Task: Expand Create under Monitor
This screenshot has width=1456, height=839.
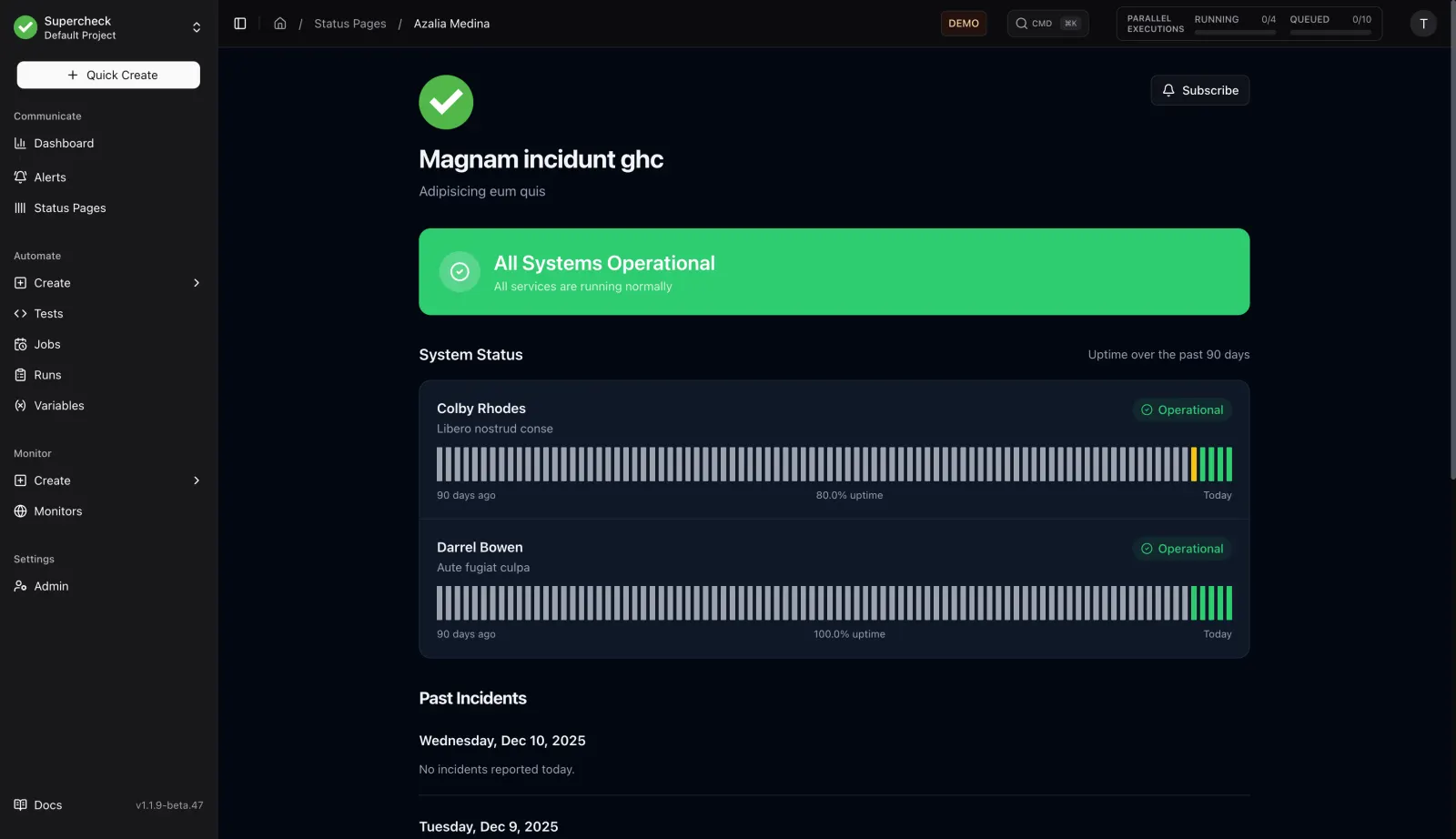Action: pos(108,480)
